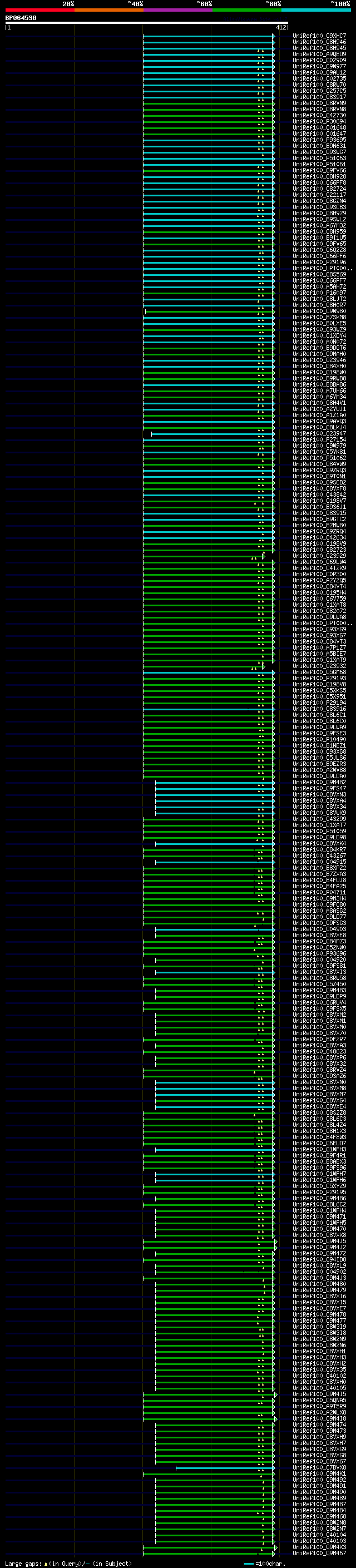Select label UniRef100_Q9M482
356x1568 pixels.
[x=319, y=782]
